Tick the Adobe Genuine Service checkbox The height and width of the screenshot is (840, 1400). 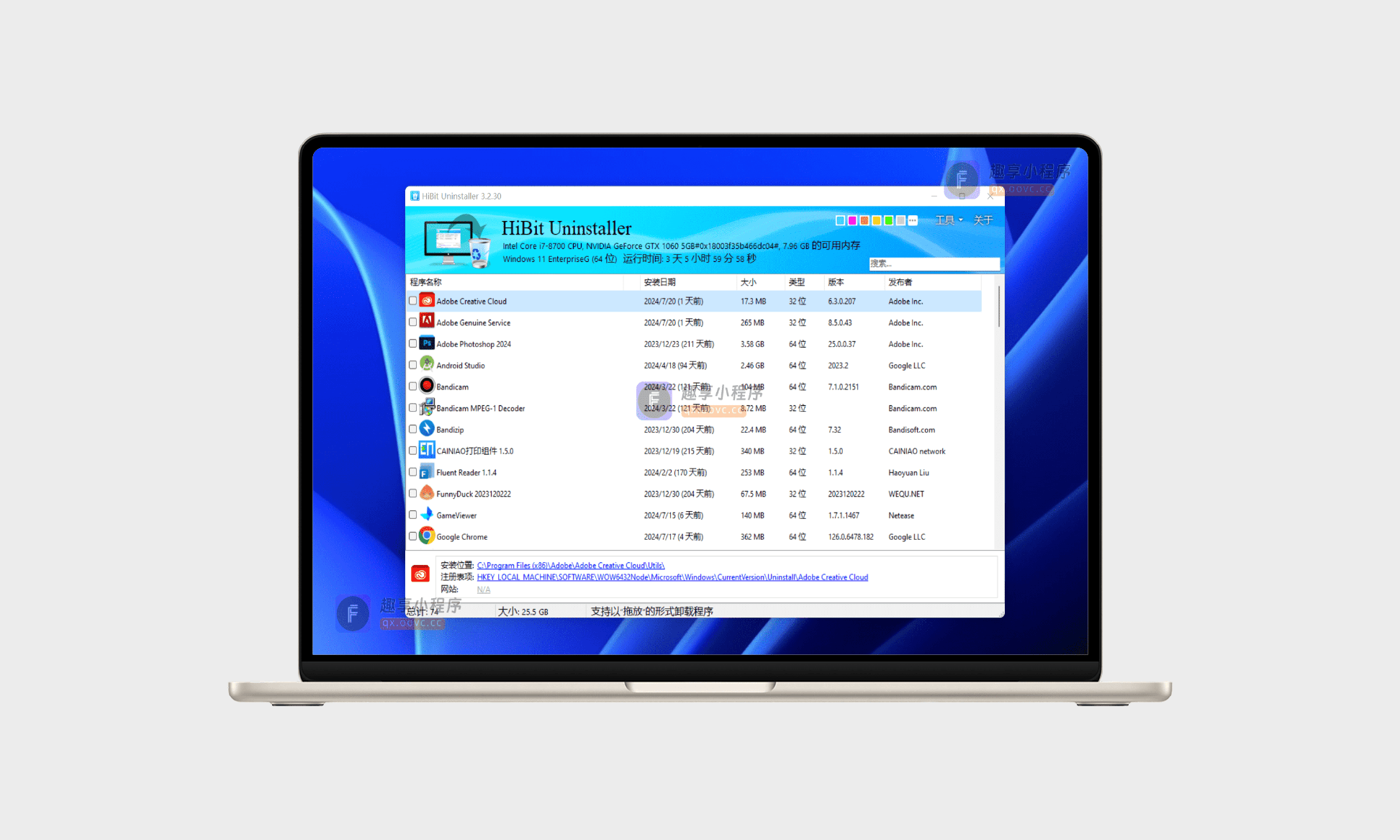tap(412, 322)
